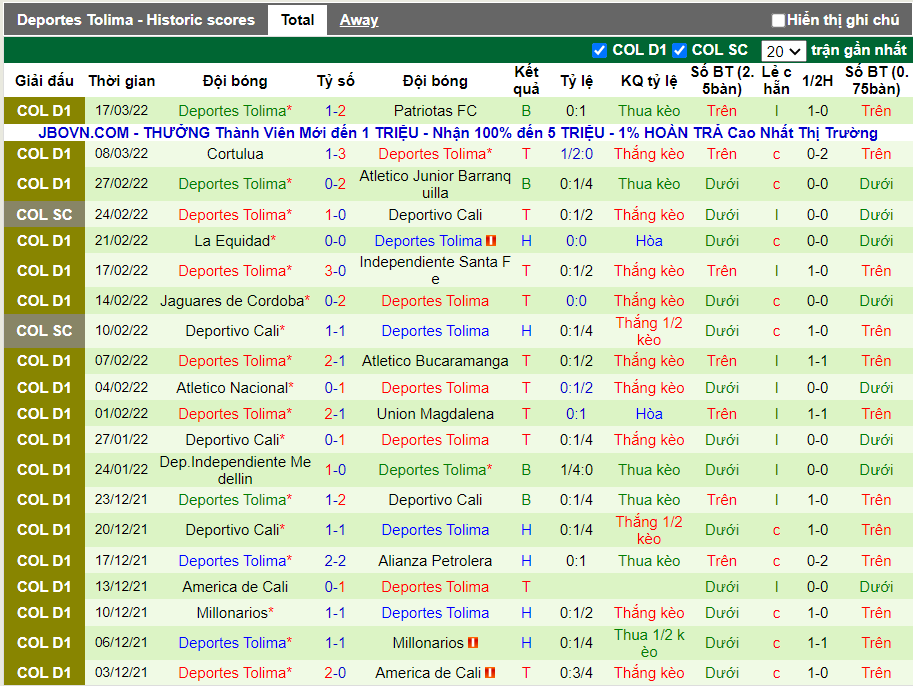Viewport: 913px width, 686px height.
Task: Click the Kết quả column header
Action: (526, 80)
